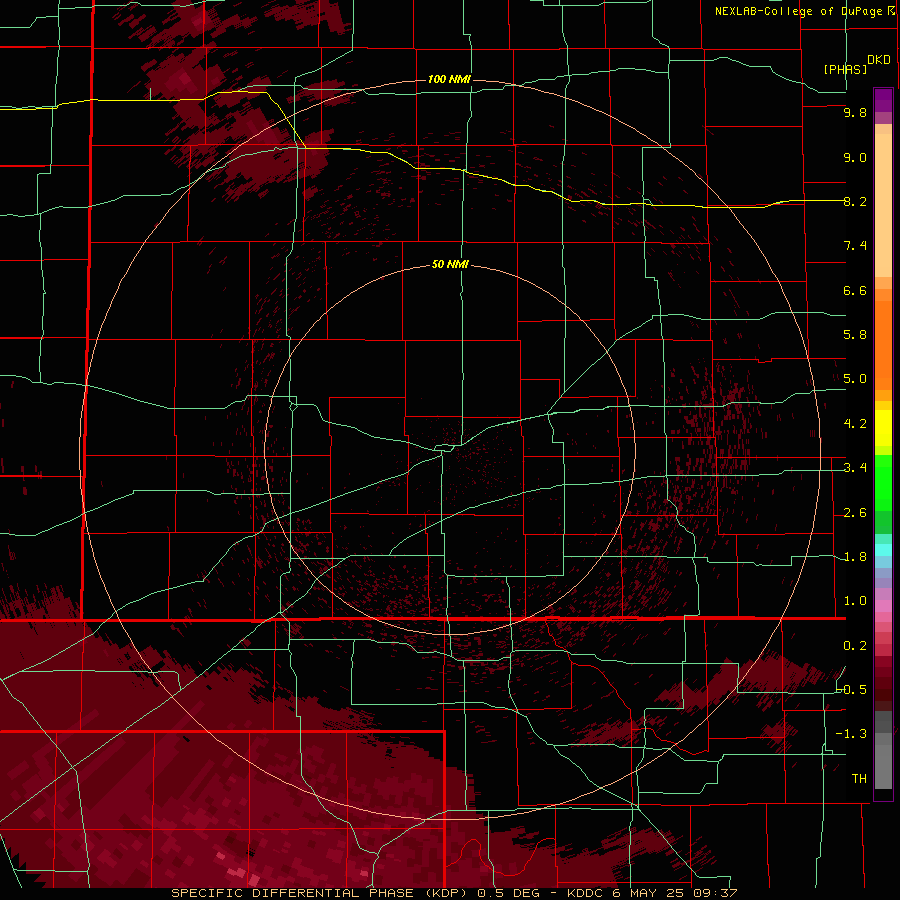Click the KDDC station identifier in the caption
The height and width of the screenshot is (900, 900).
[x=586, y=893]
